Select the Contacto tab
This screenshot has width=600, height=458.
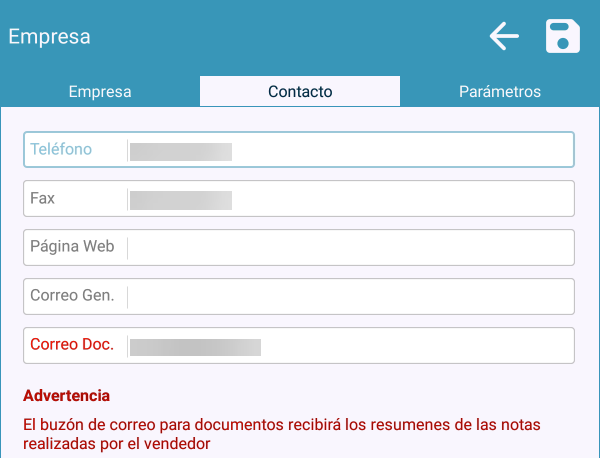300,91
